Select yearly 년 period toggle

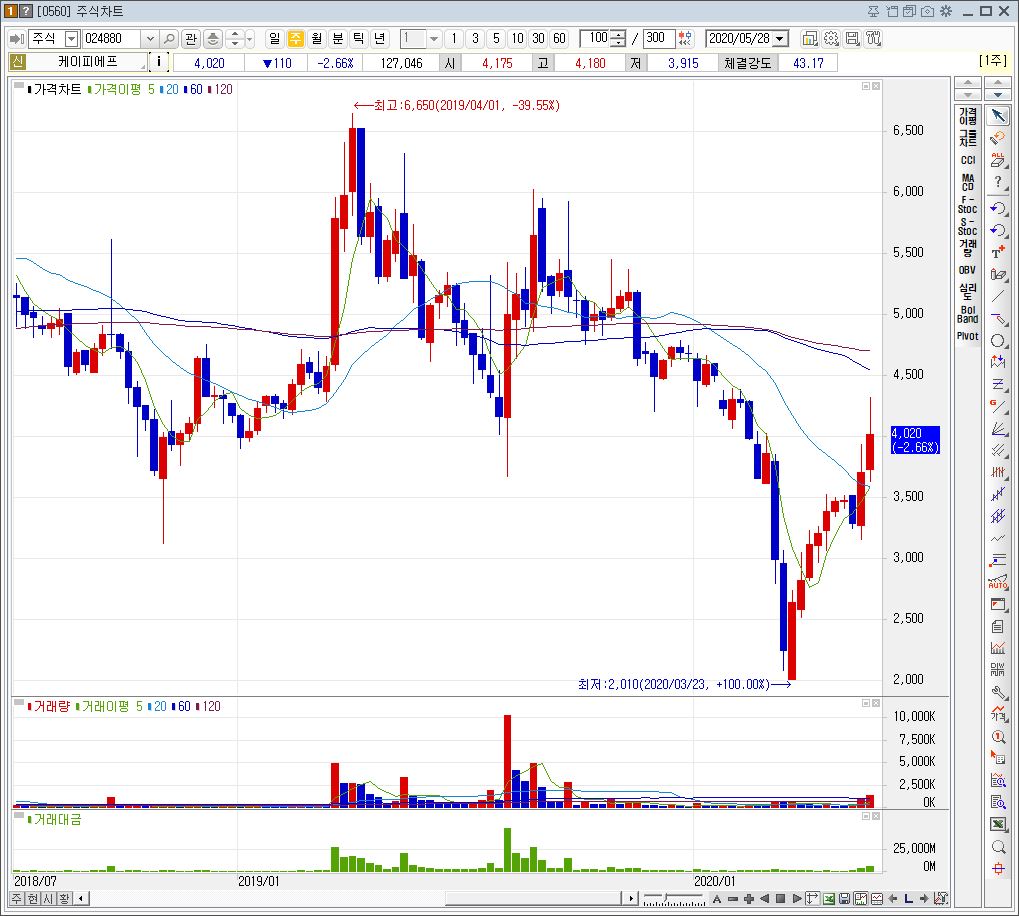coord(379,39)
